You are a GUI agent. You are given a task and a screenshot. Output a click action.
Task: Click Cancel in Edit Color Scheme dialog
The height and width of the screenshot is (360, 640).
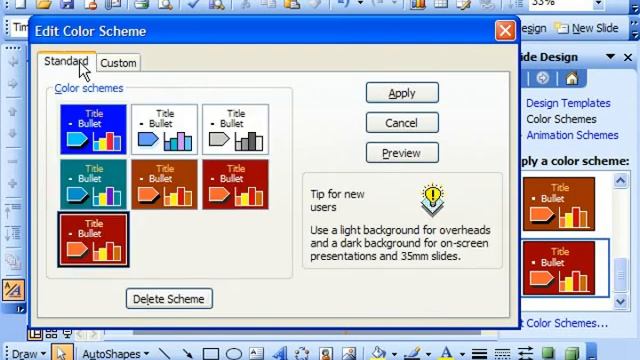coord(402,123)
